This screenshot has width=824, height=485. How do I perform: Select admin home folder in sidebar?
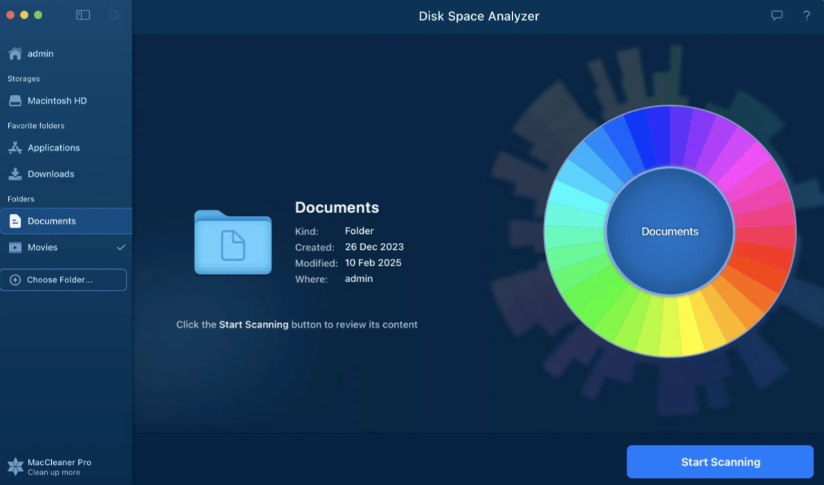(x=66, y=54)
